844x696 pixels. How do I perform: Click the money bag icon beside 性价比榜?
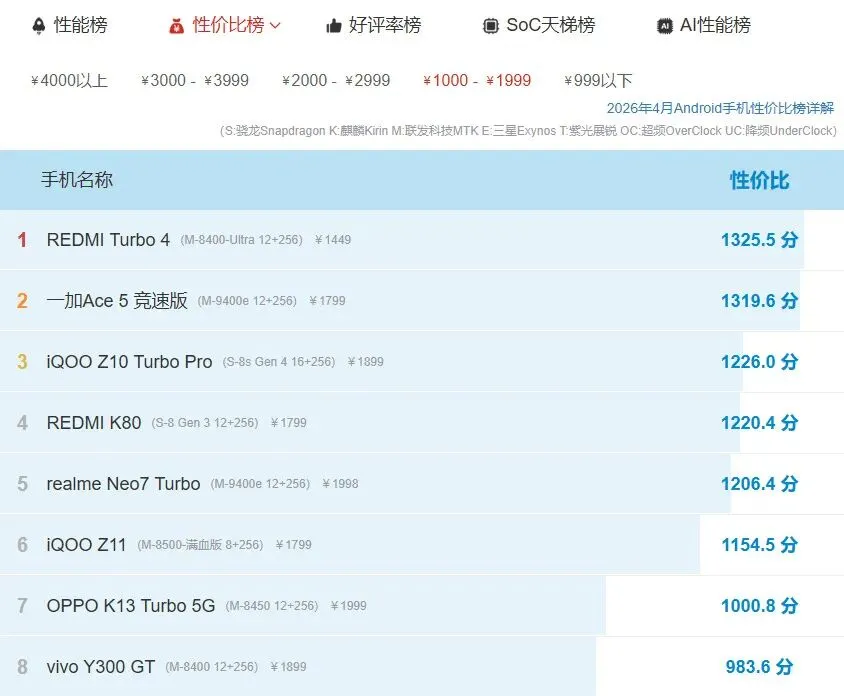(x=176, y=25)
